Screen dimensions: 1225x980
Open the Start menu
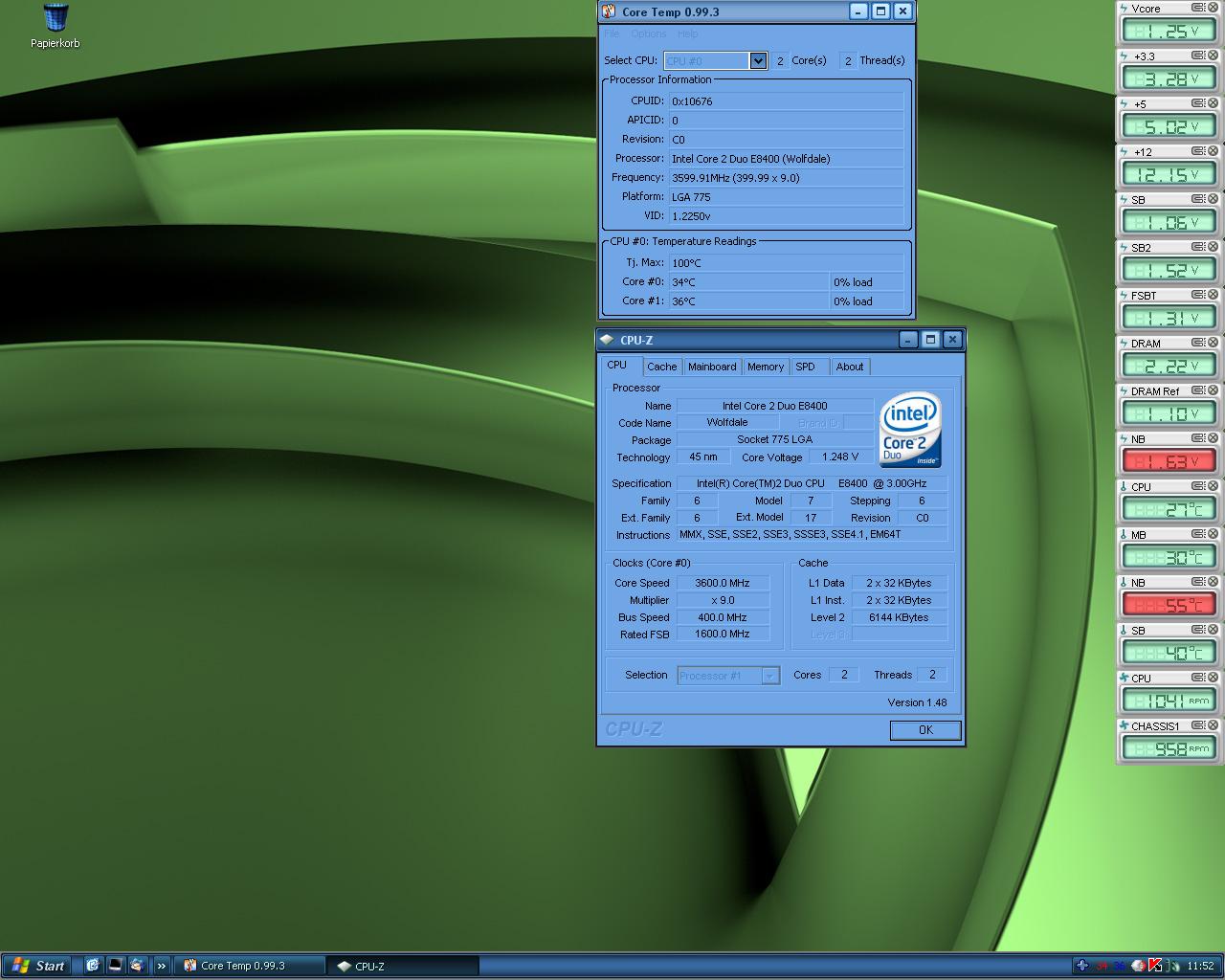tap(38, 966)
